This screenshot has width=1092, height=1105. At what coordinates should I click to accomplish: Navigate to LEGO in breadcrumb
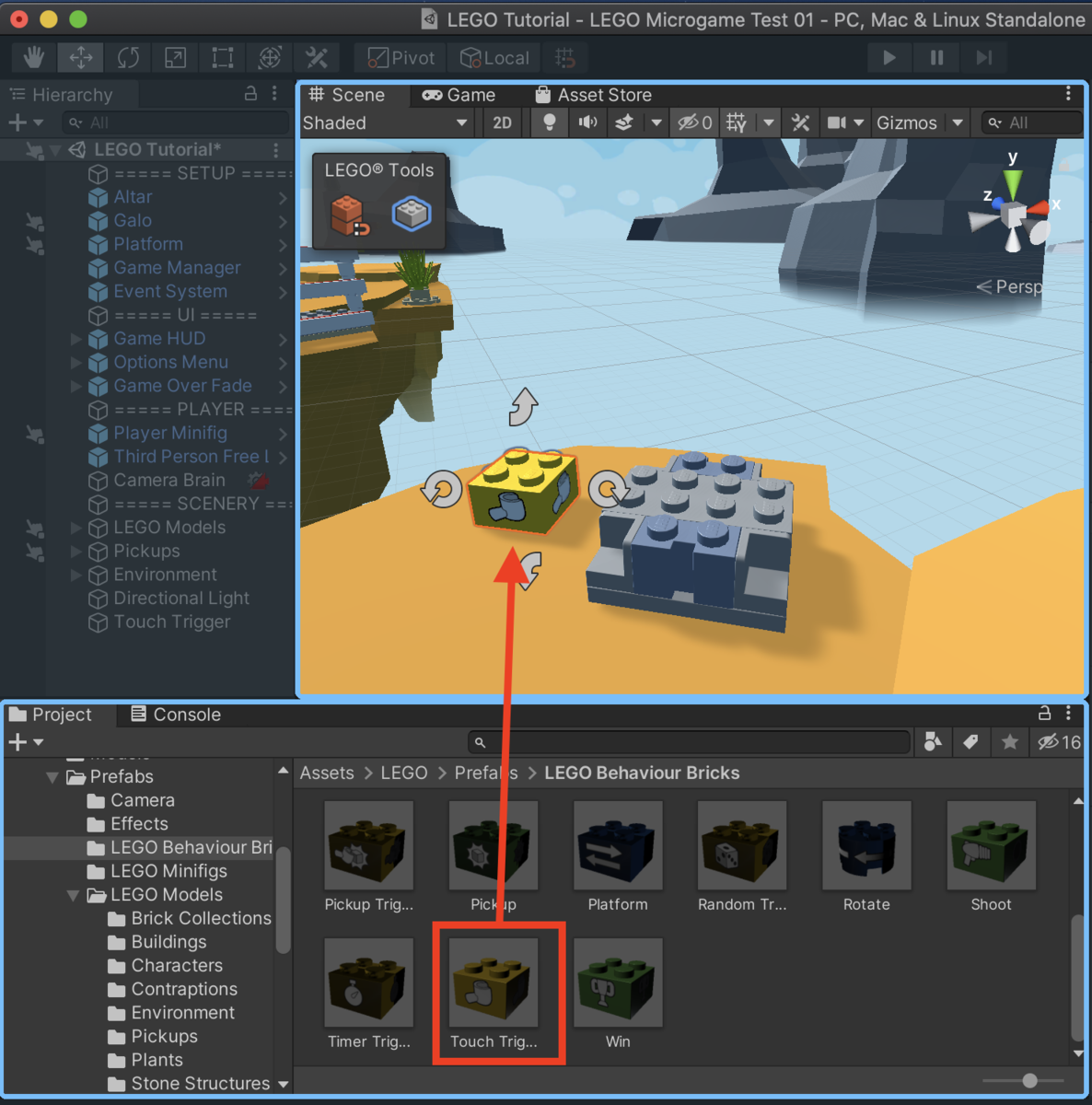(x=404, y=773)
